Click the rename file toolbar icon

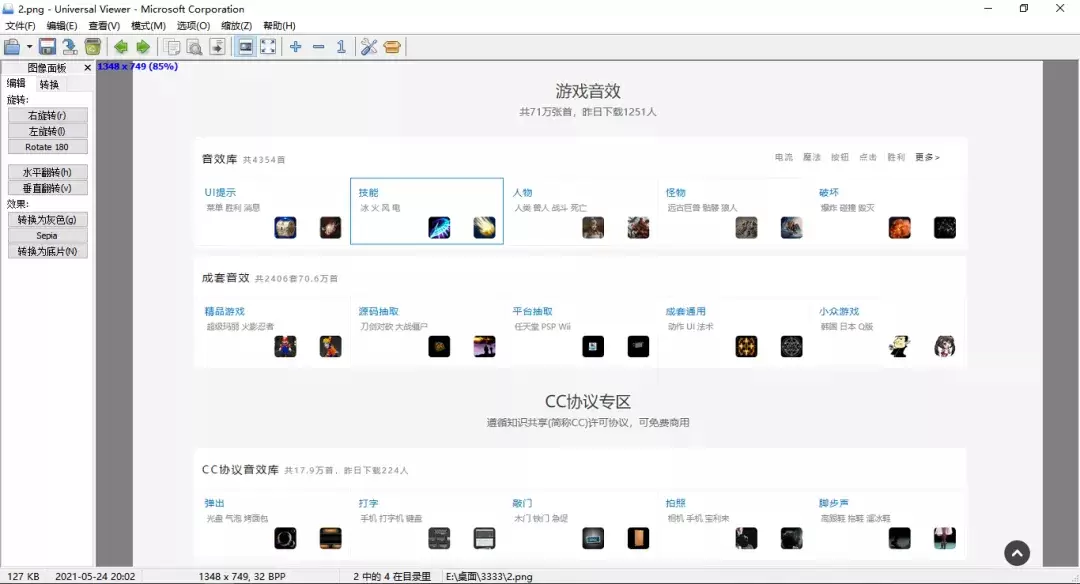pos(70,47)
